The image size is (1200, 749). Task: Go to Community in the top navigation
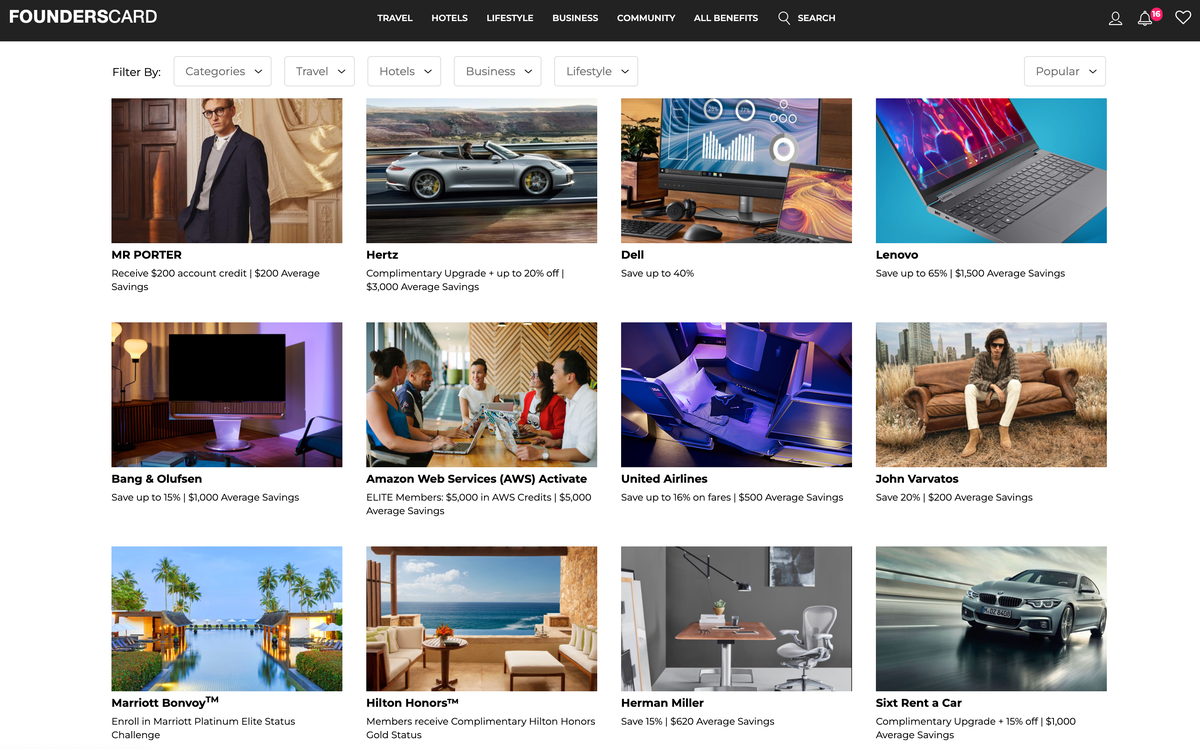[x=646, y=18]
